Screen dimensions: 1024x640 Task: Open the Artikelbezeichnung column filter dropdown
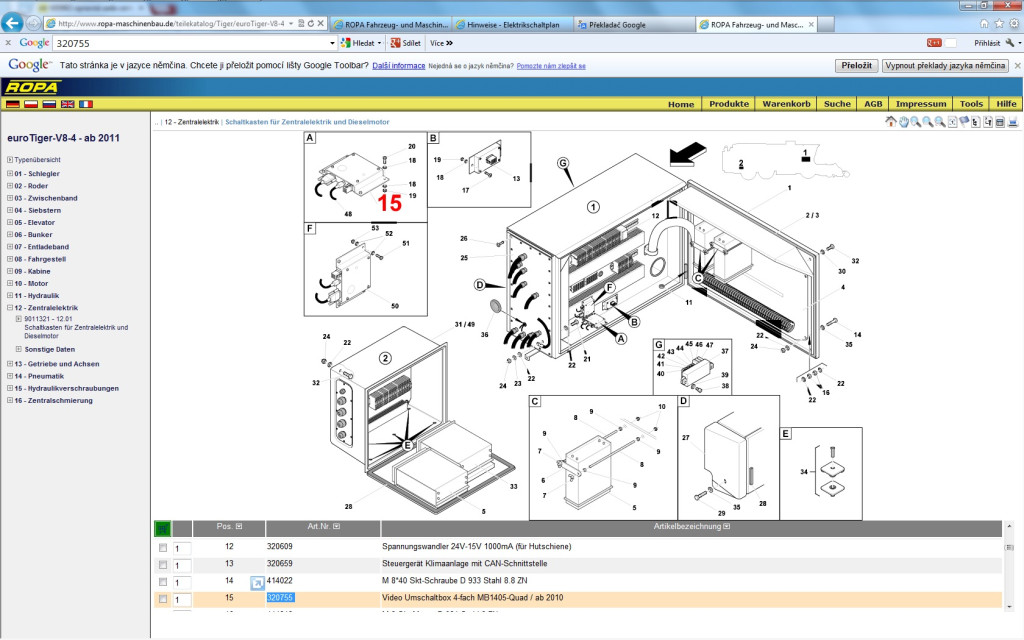(x=727, y=526)
